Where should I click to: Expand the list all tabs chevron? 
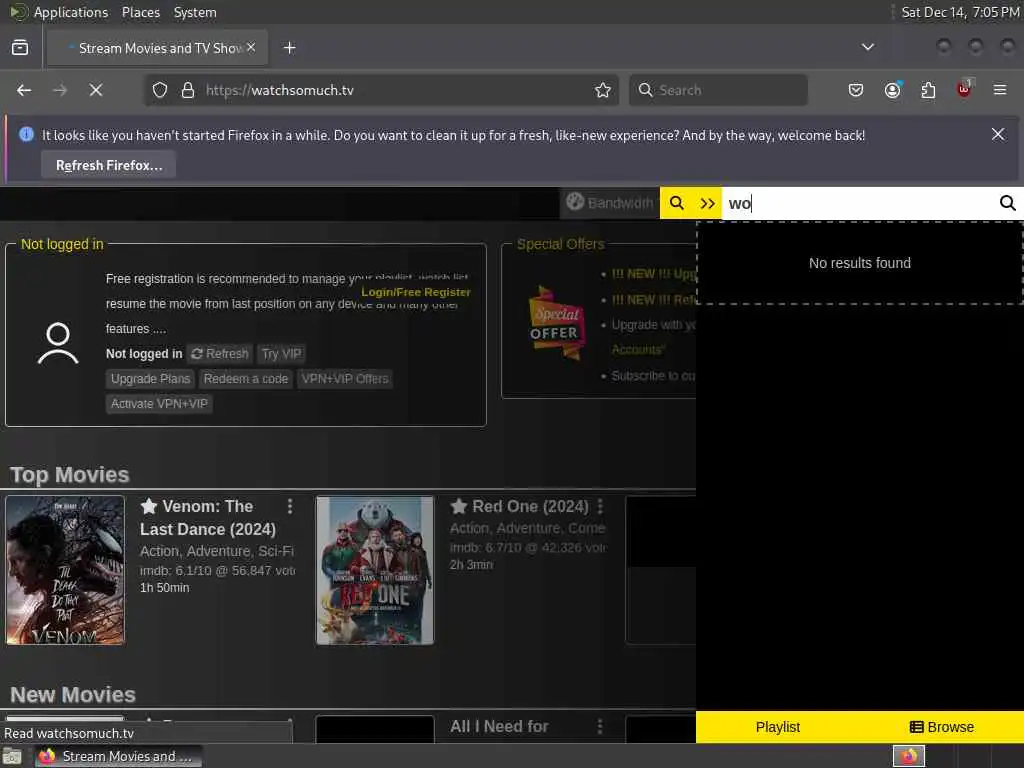[x=868, y=47]
